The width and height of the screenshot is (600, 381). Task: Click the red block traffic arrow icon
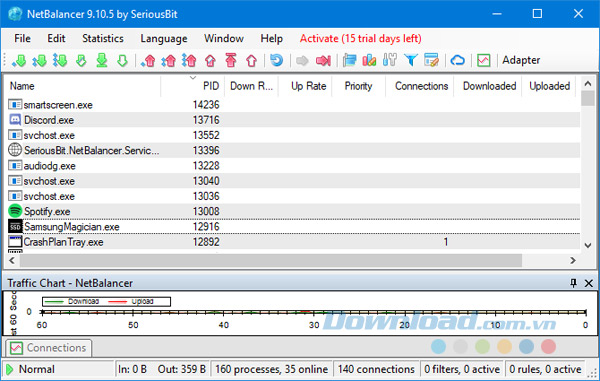click(323, 60)
